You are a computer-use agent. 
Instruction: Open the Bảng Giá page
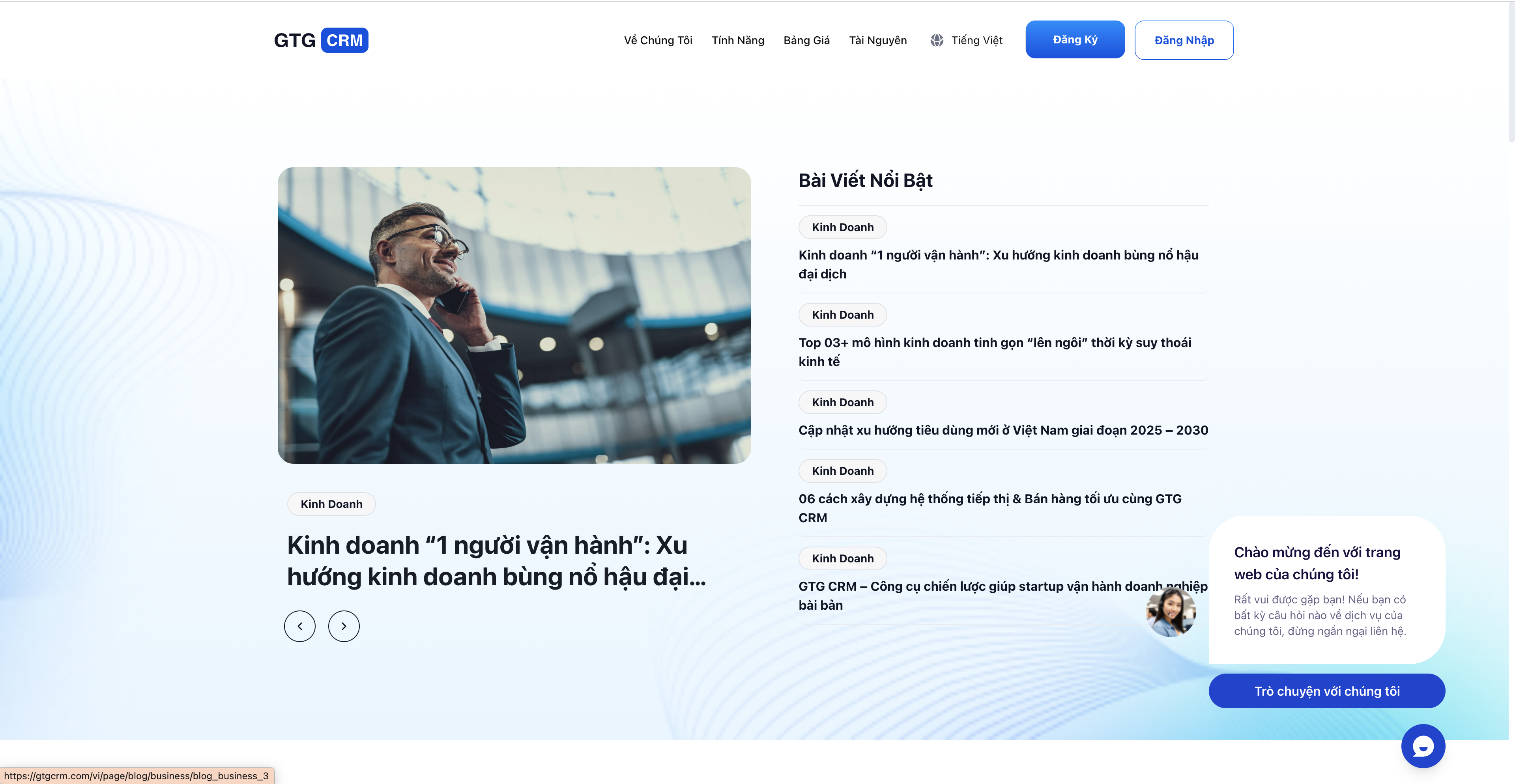pos(806,40)
